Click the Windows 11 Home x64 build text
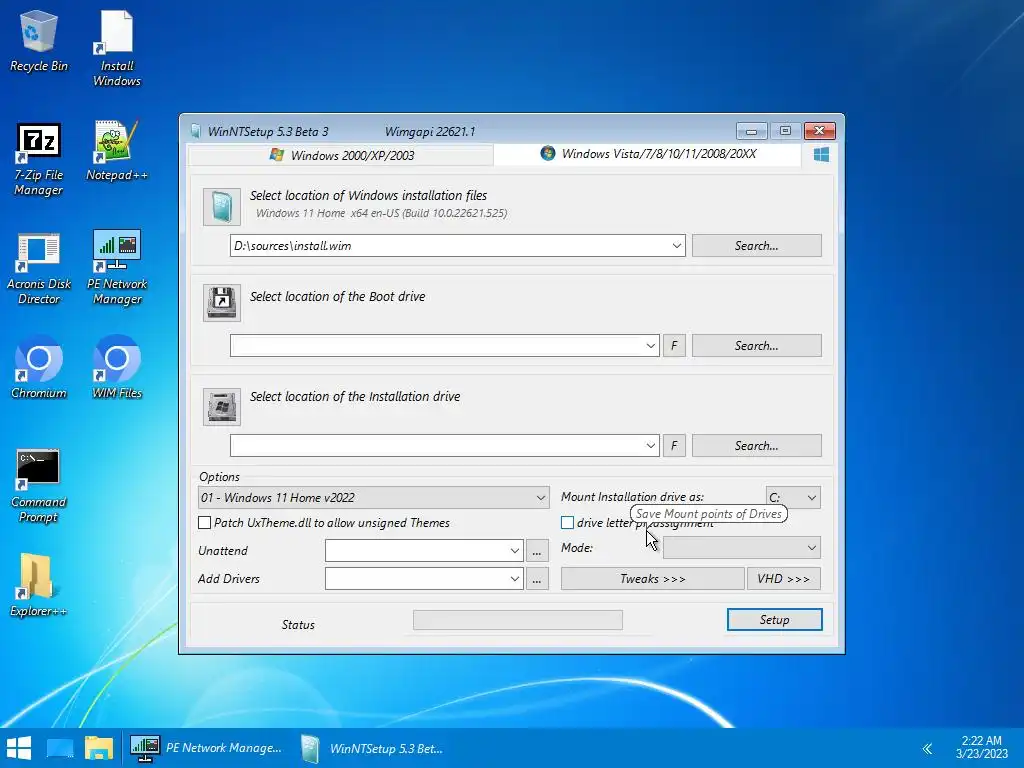 click(381, 213)
